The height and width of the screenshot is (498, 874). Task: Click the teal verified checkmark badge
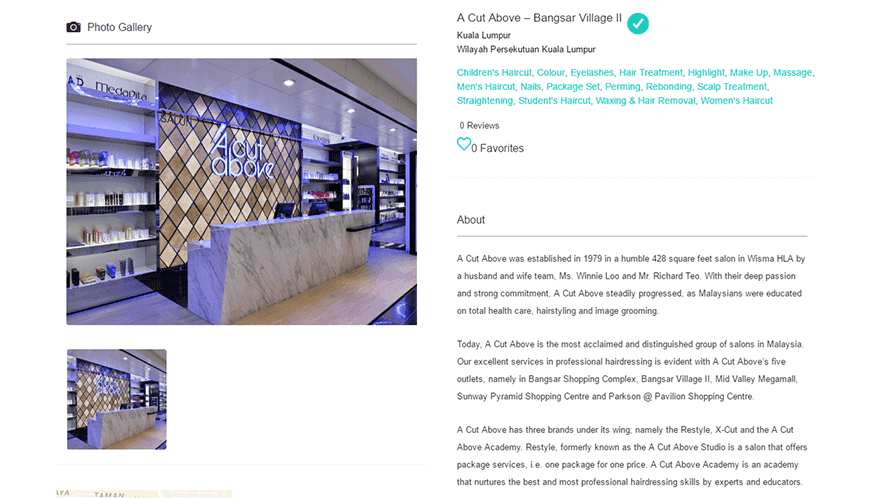click(x=638, y=23)
